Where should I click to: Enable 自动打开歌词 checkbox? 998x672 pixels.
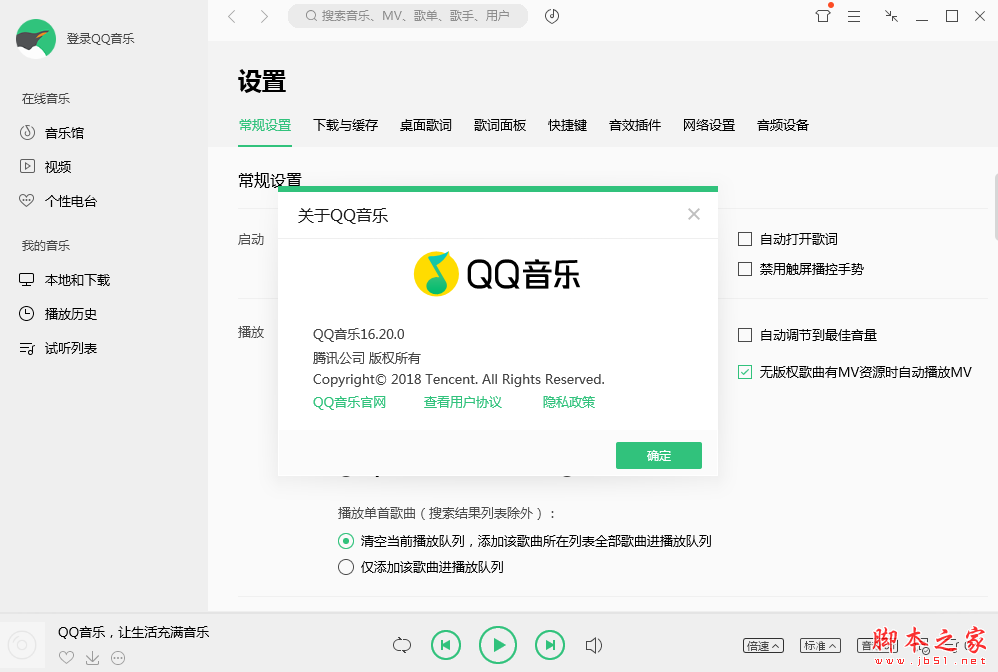click(745, 239)
